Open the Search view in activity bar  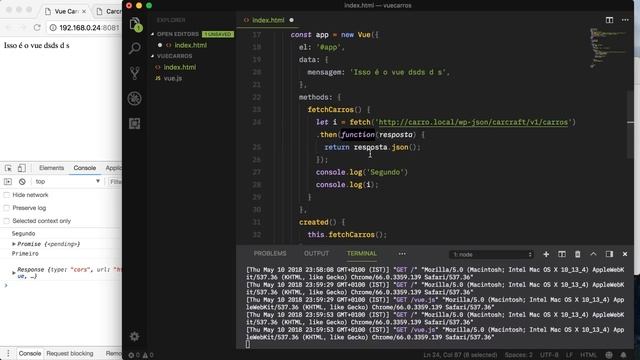pos(135,49)
